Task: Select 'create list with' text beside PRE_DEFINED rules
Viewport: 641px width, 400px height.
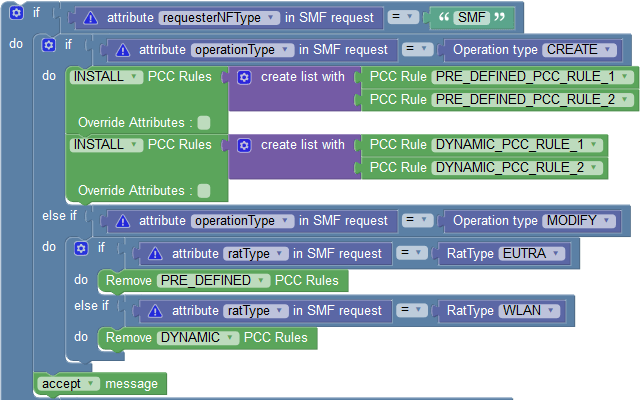Action: pos(303,77)
